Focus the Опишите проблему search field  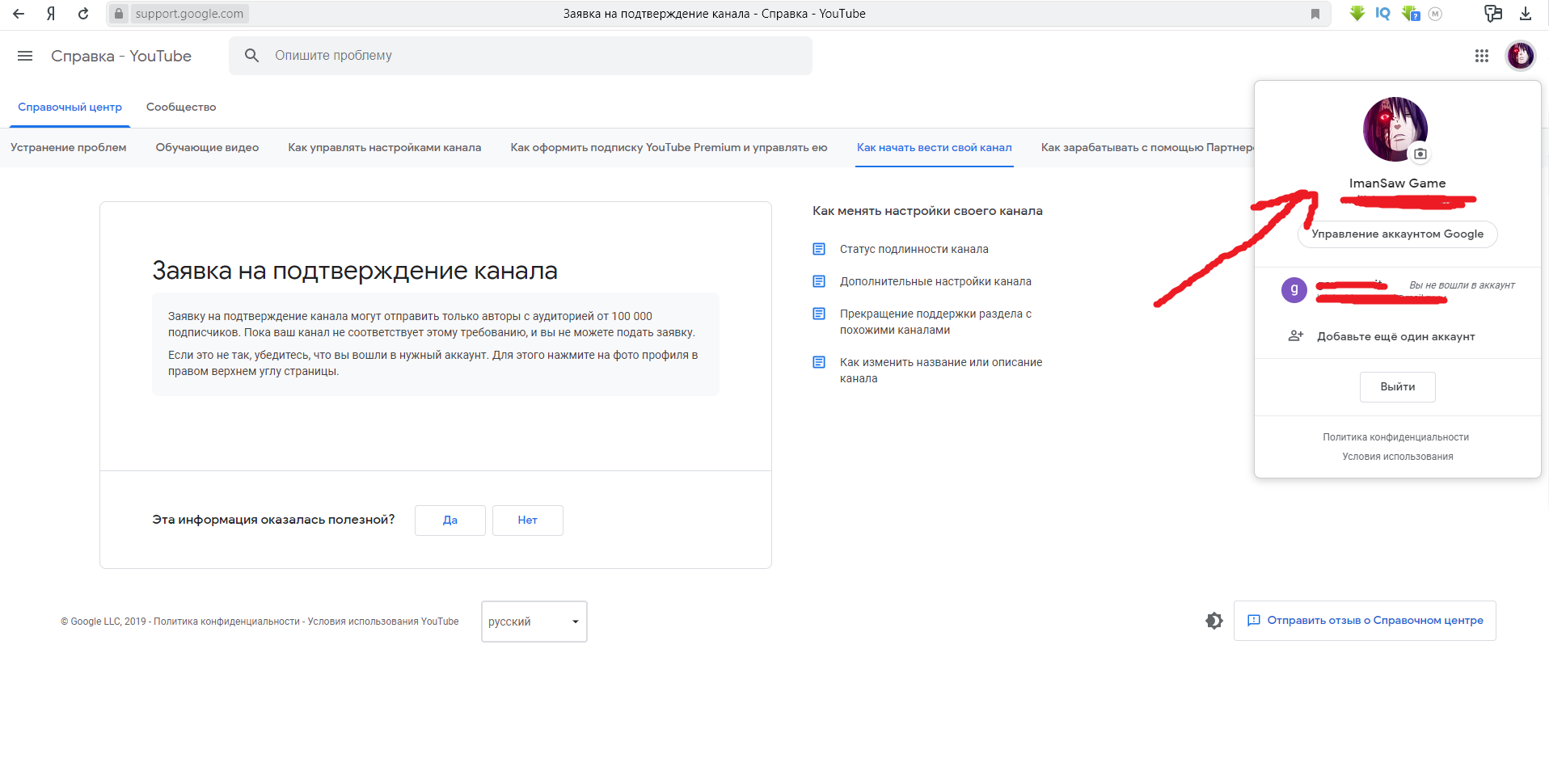(521, 56)
